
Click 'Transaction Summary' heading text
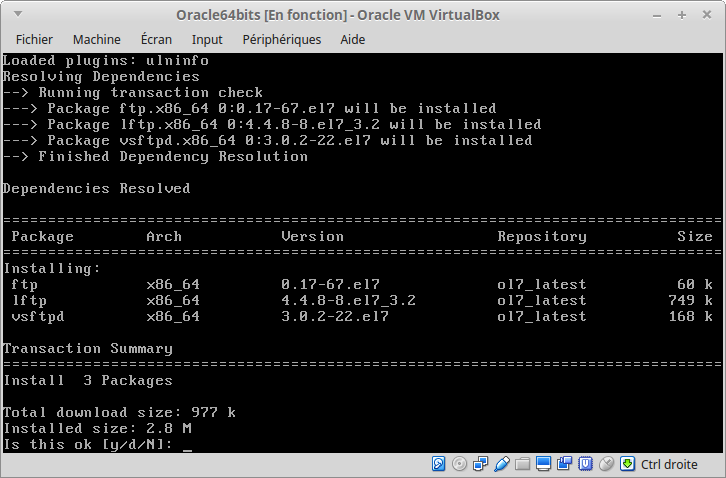tap(88, 348)
